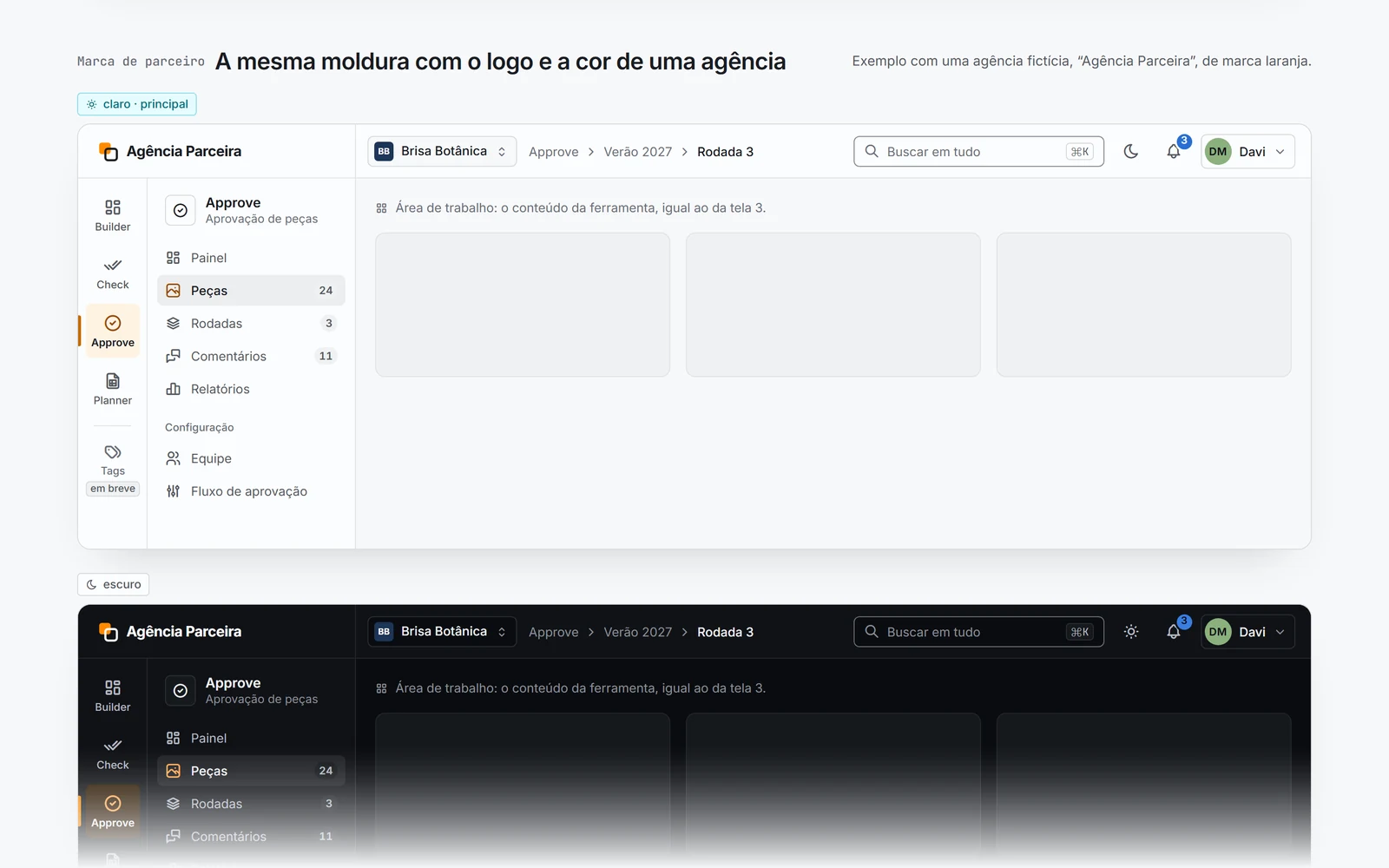Image resolution: width=1389 pixels, height=868 pixels.
Task: Open Planner in the light frame's tool rail
Action: (x=113, y=389)
